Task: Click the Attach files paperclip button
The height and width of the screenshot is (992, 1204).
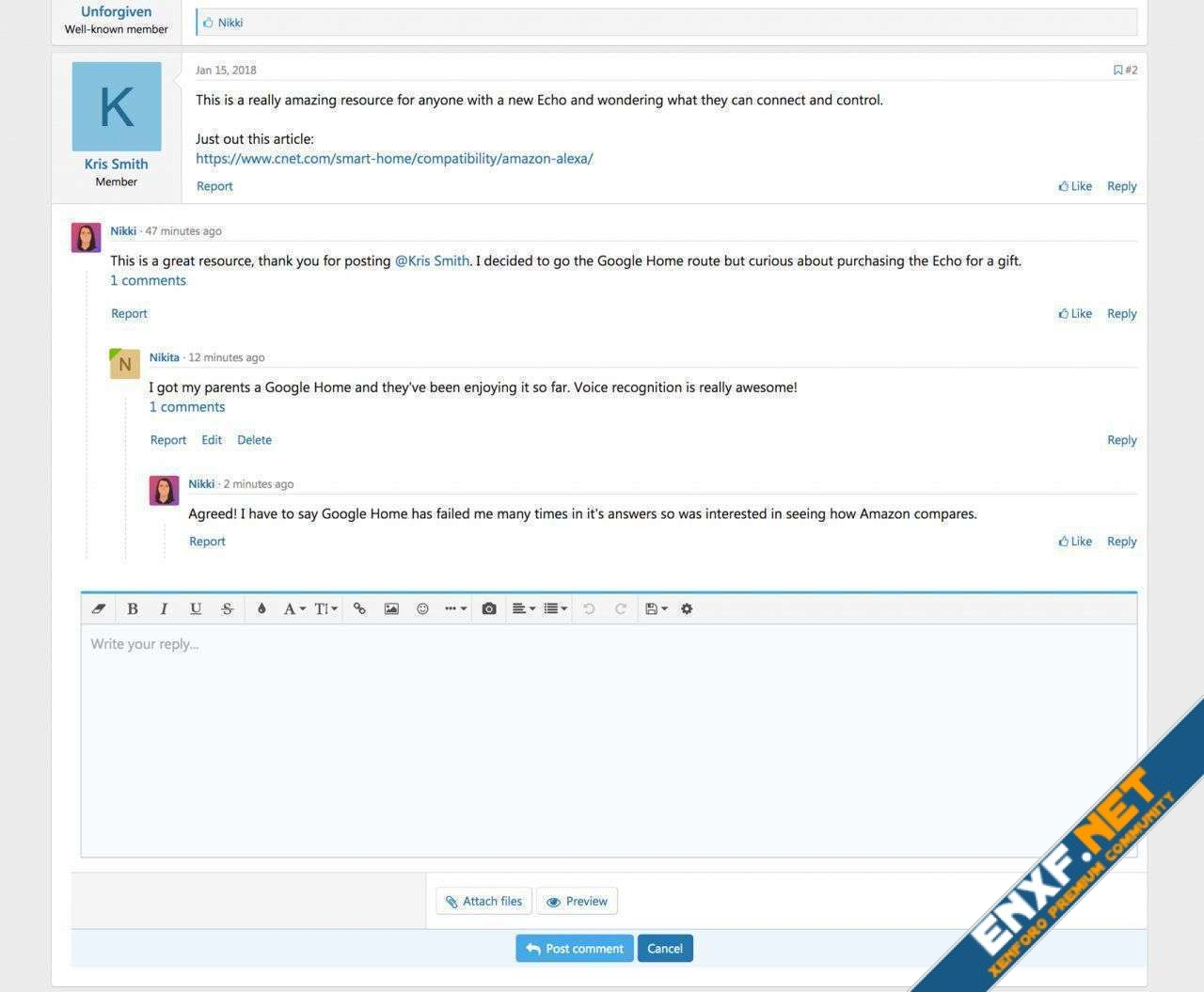Action: click(x=483, y=901)
